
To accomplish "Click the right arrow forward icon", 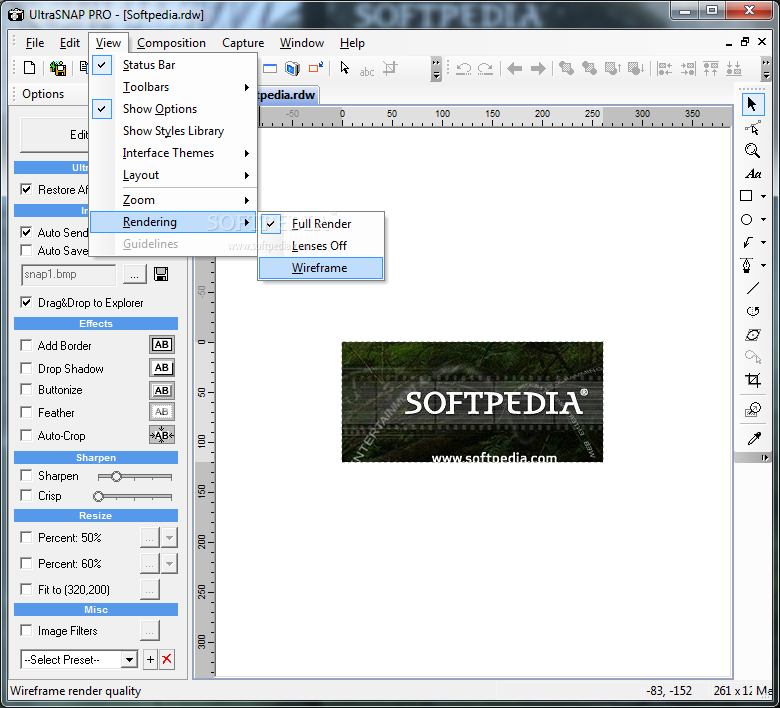I will tap(538, 69).
